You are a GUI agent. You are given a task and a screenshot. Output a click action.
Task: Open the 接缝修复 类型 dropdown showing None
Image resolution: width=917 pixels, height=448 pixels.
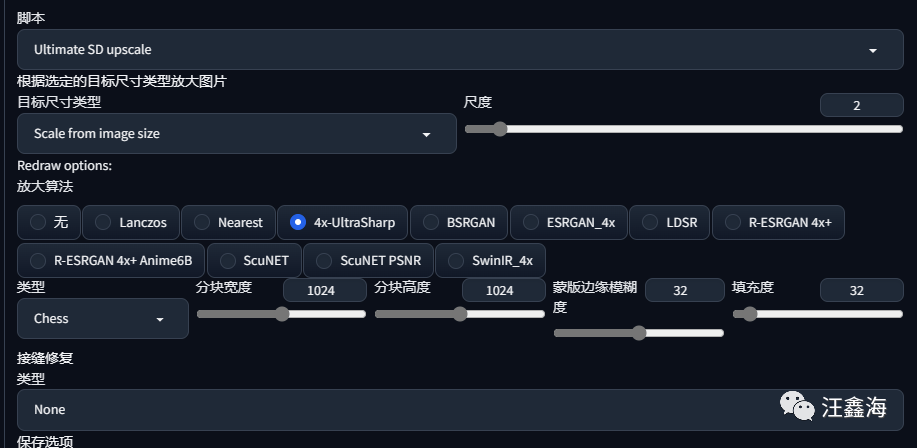[x=460, y=409]
